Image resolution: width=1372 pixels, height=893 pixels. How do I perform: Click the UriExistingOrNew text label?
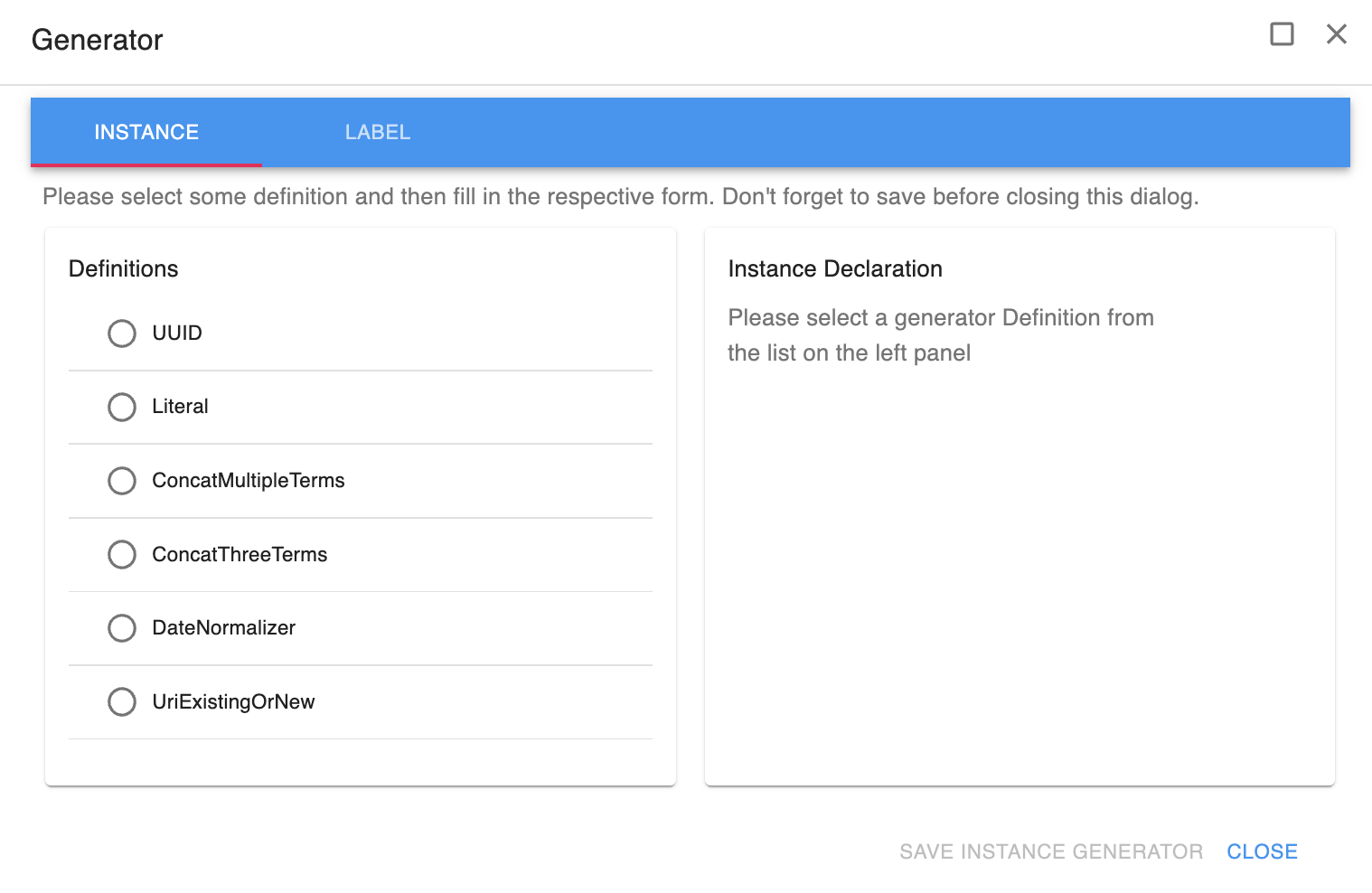click(x=233, y=701)
